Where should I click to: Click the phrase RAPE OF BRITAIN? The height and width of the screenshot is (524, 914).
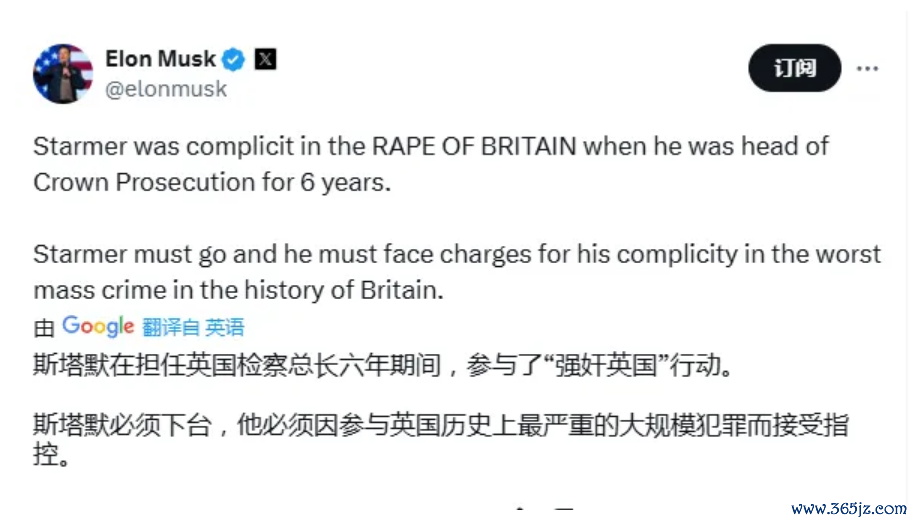(474, 146)
